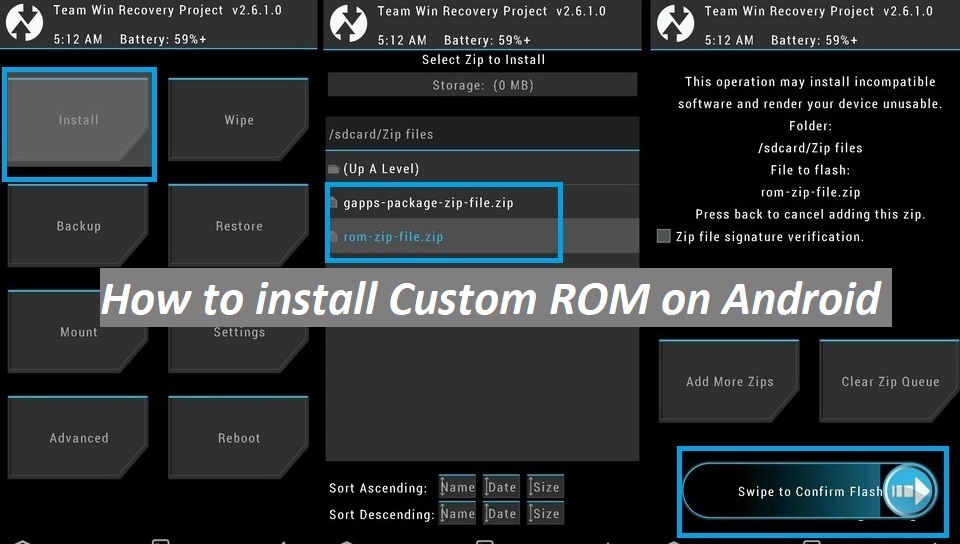Tap the Install button in TWRP main menu

(x=78, y=121)
